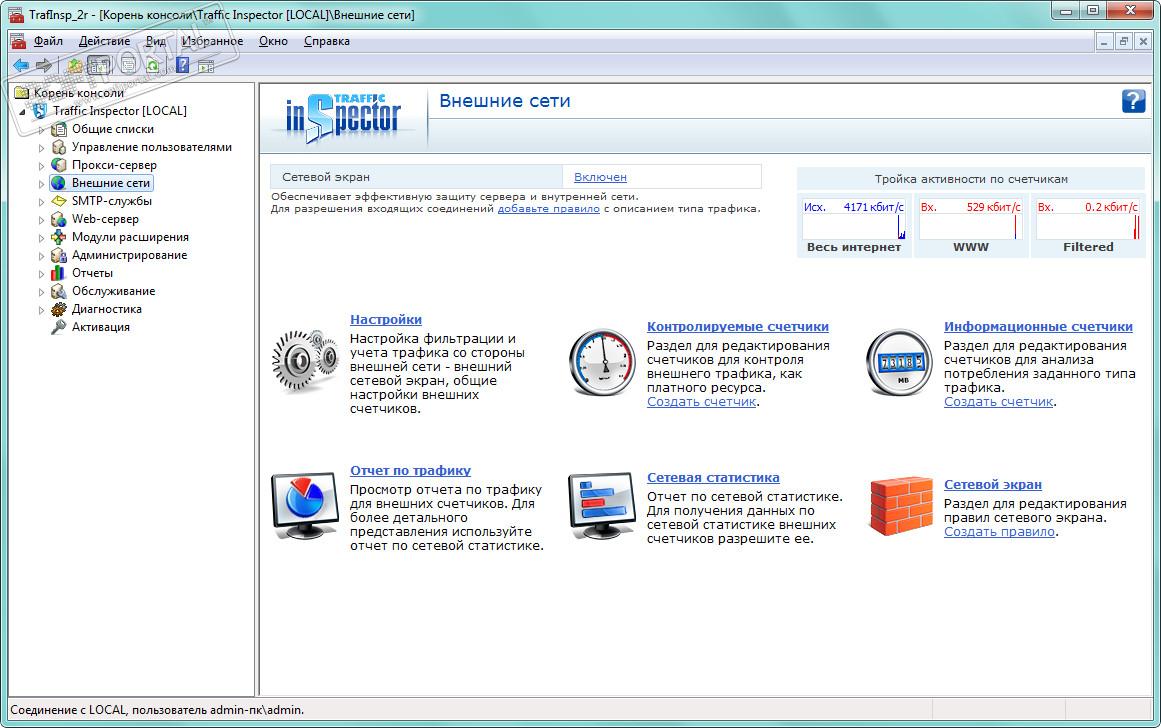Click the pie chart monitor icon for Отчет по трафику
1161x728 pixels.
(305, 505)
